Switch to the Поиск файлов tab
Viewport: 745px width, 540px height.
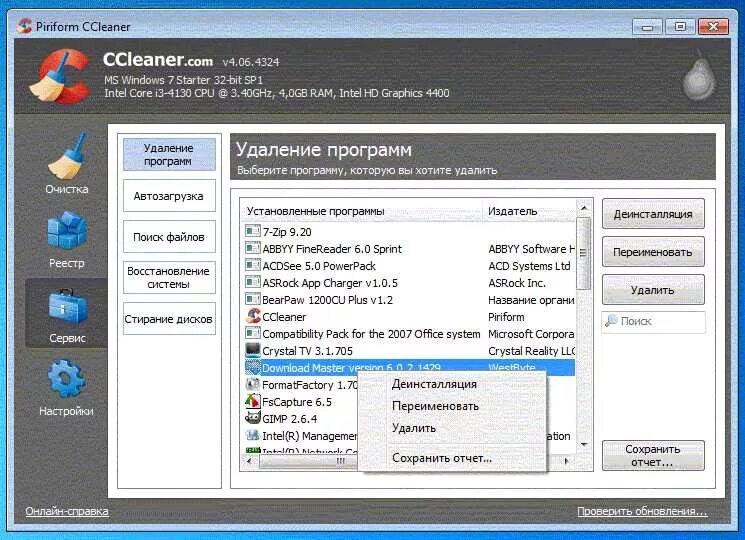click(x=169, y=237)
